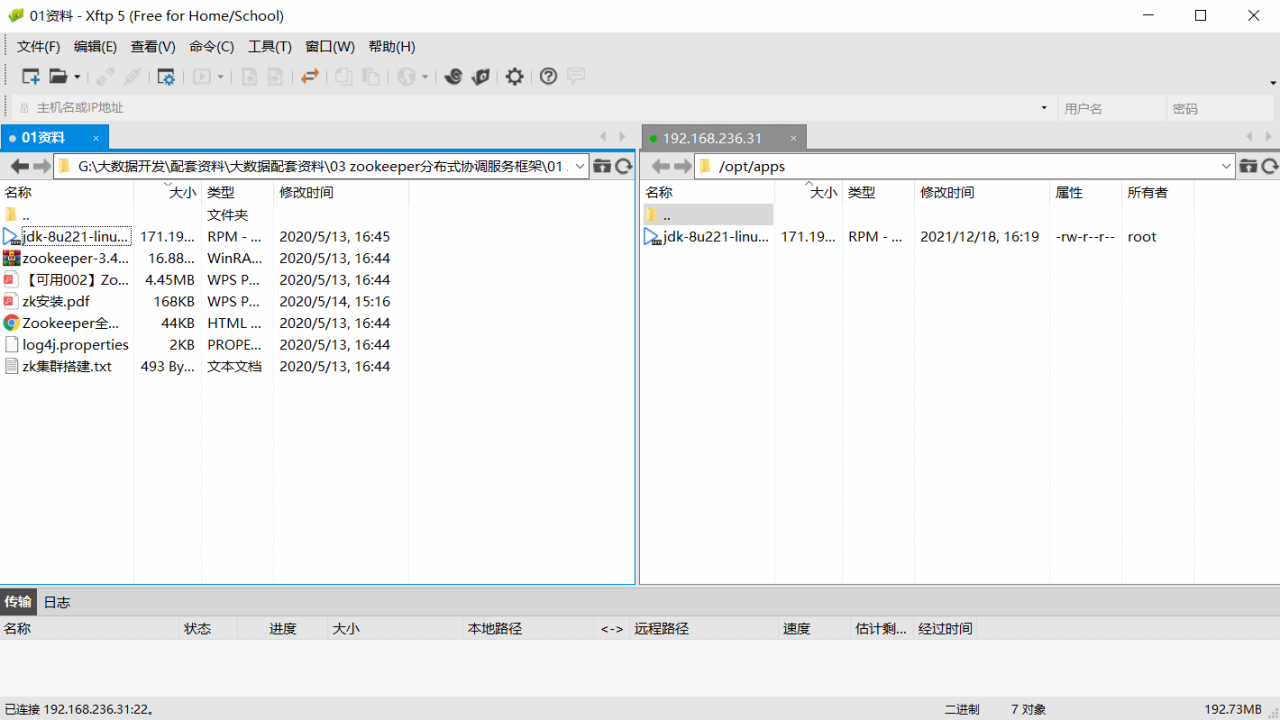
Task: Click the remote pane new folder icon
Action: coord(1248,166)
